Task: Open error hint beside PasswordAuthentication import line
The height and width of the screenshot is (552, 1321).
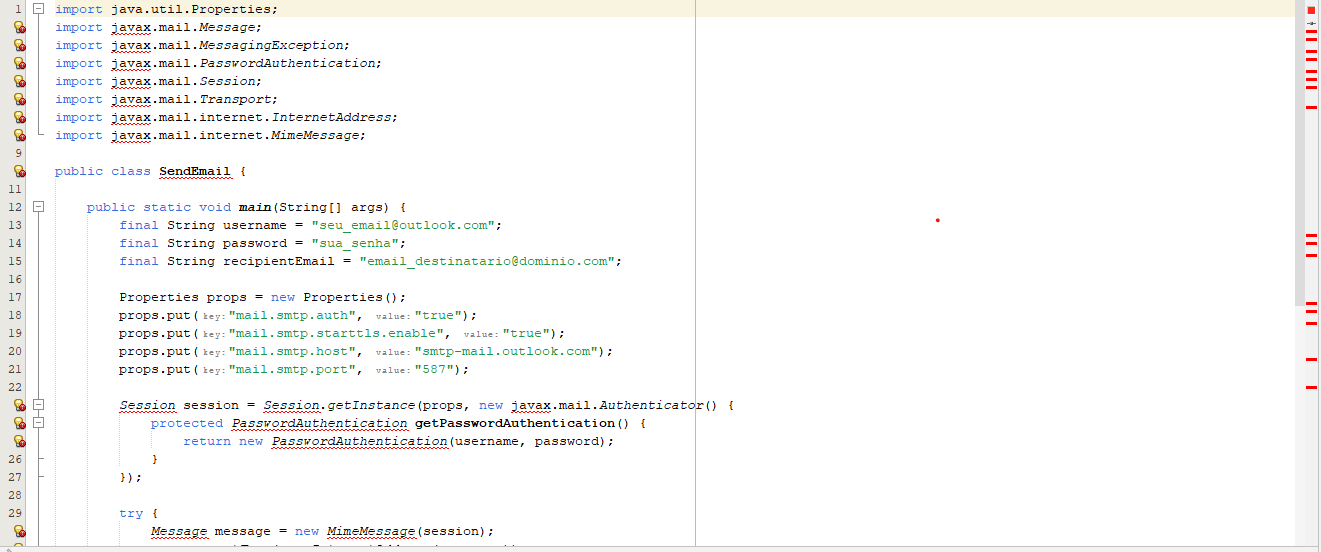Action: click(19, 64)
